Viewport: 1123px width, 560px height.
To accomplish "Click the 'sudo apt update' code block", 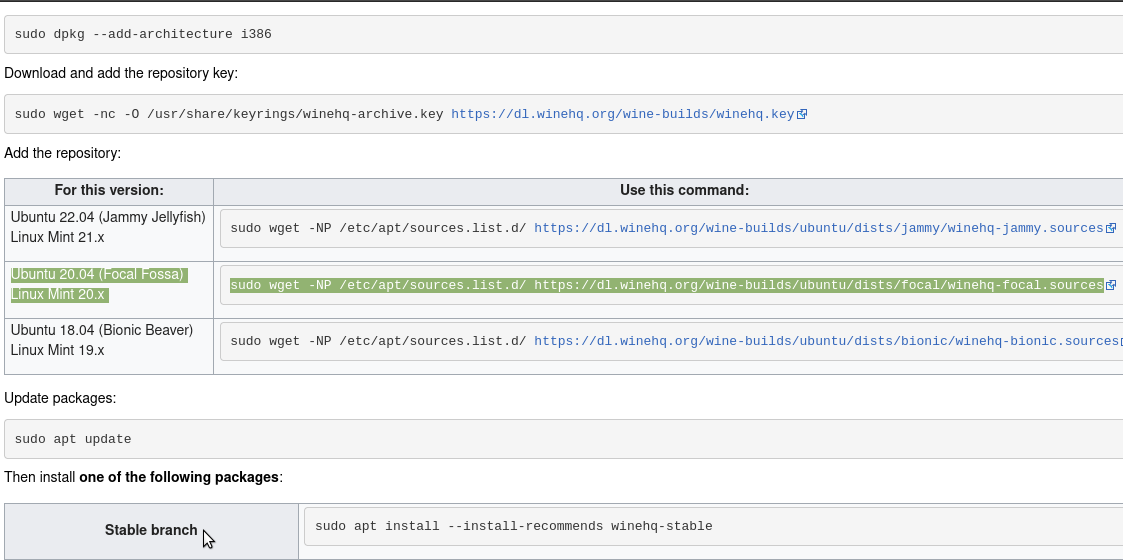I will coord(73,439).
